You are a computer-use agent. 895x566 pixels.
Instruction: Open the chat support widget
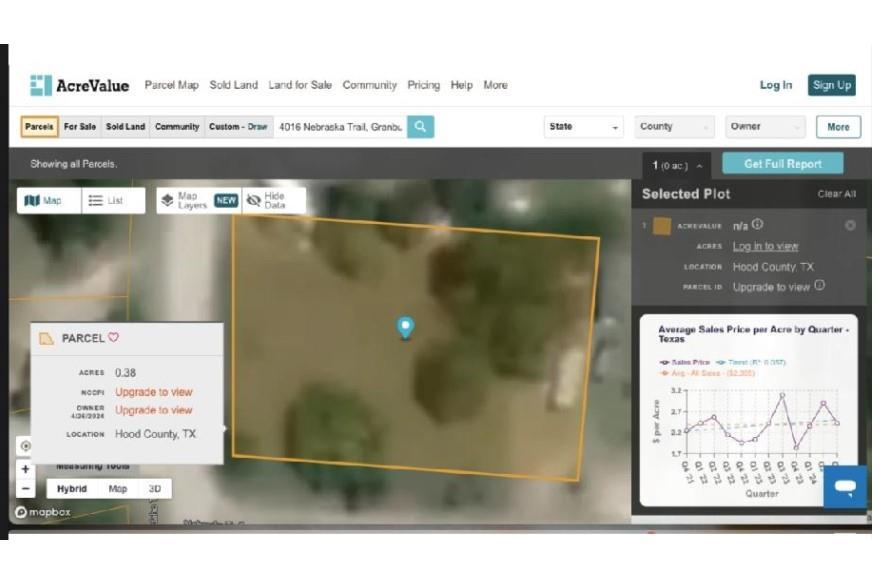[x=845, y=487]
